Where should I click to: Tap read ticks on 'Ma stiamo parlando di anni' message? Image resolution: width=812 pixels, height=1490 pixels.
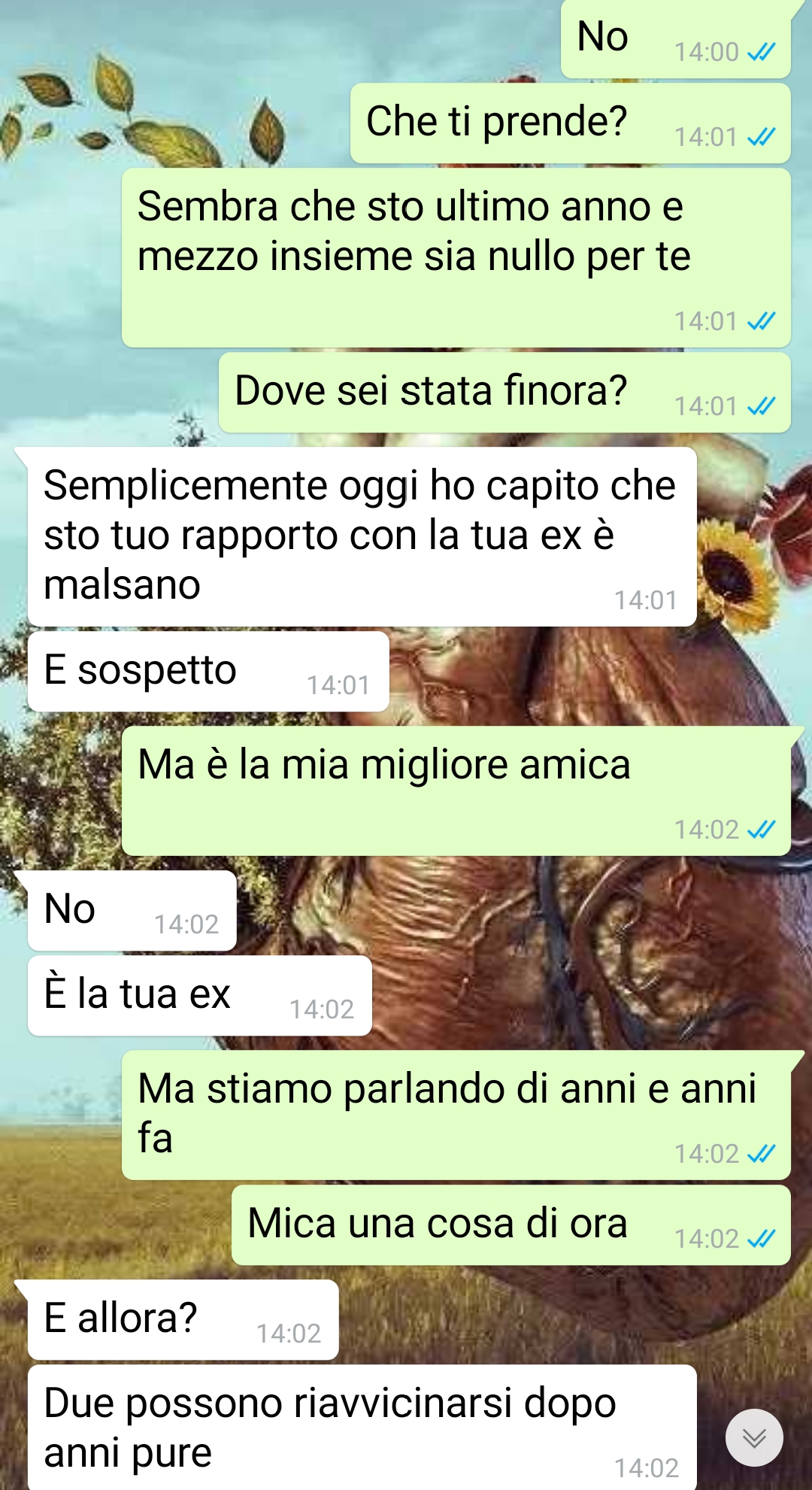(x=762, y=1153)
